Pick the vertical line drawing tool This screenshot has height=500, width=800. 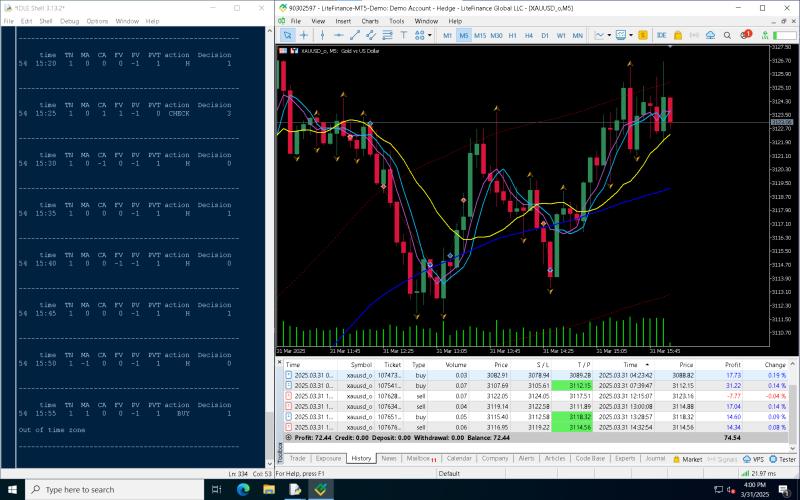point(322,35)
